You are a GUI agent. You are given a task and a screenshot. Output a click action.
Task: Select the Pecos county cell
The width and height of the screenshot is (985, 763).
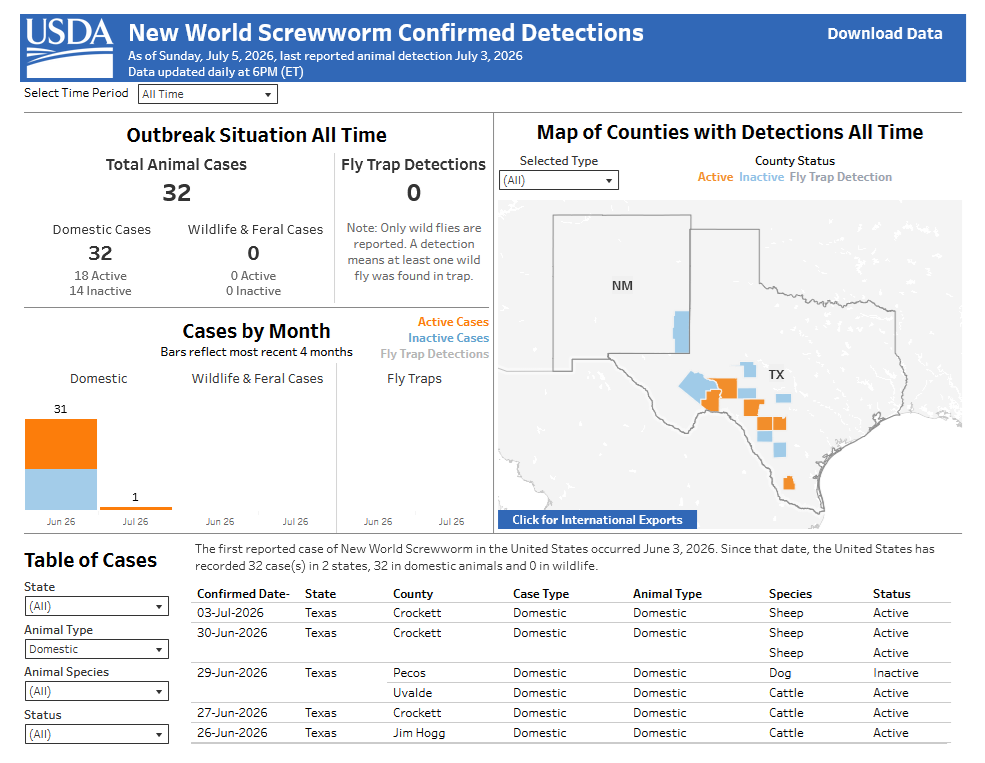click(410, 673)
